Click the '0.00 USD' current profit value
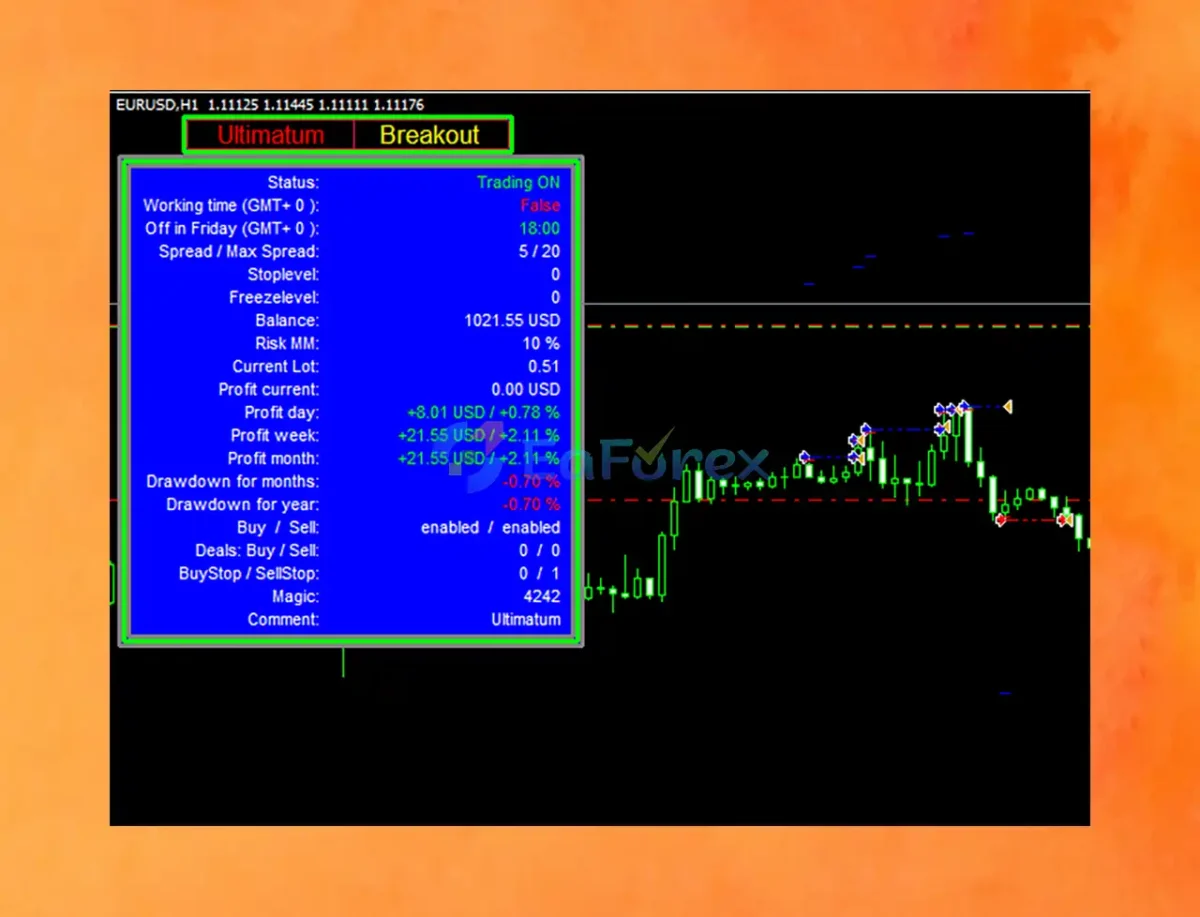Viewport: 1200px width, 917px height. (526, 389)
